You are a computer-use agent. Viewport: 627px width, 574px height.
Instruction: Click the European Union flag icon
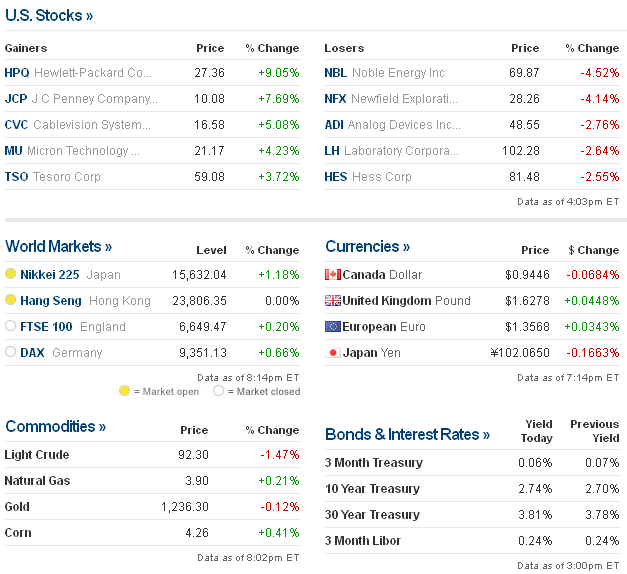pos(333,327)
